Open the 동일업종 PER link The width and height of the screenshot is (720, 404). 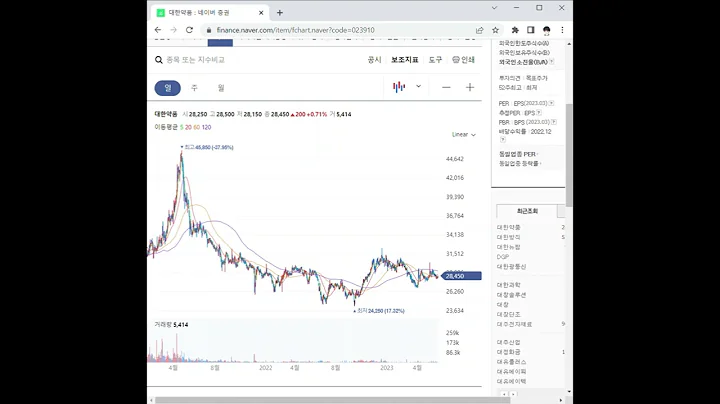pos(518,154)
